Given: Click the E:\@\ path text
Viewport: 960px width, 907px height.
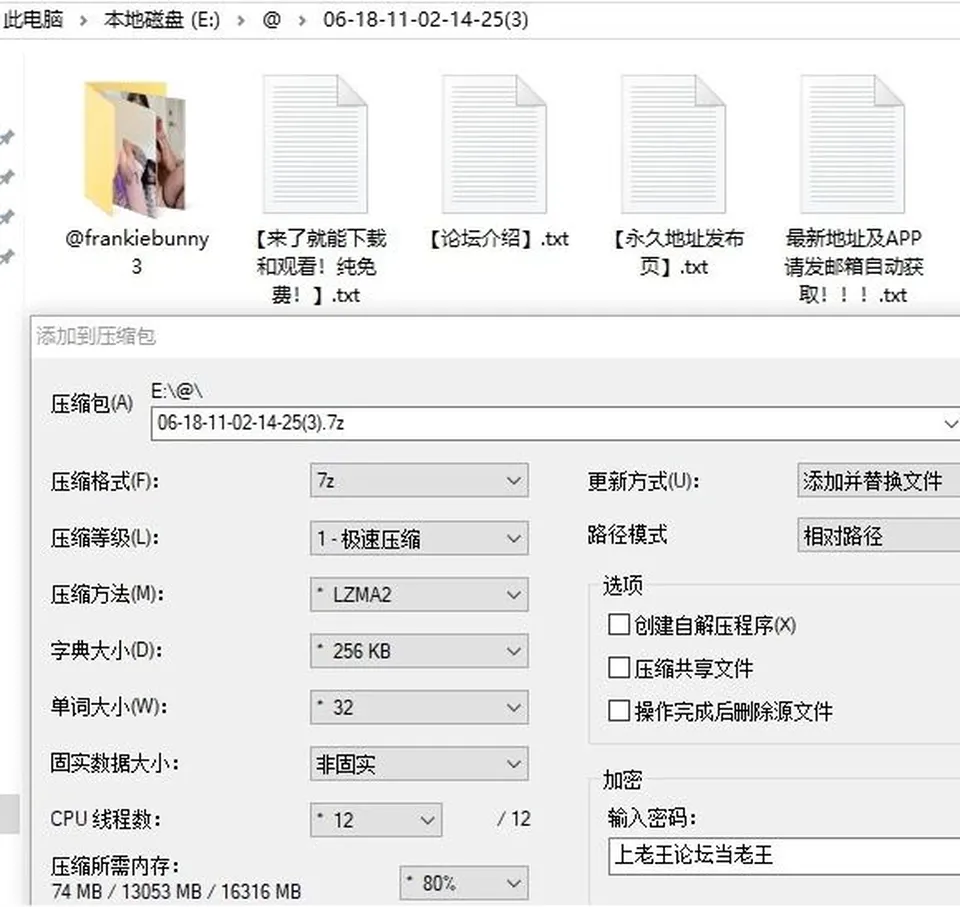Looking at the screenshot, I should coord(176,391).
